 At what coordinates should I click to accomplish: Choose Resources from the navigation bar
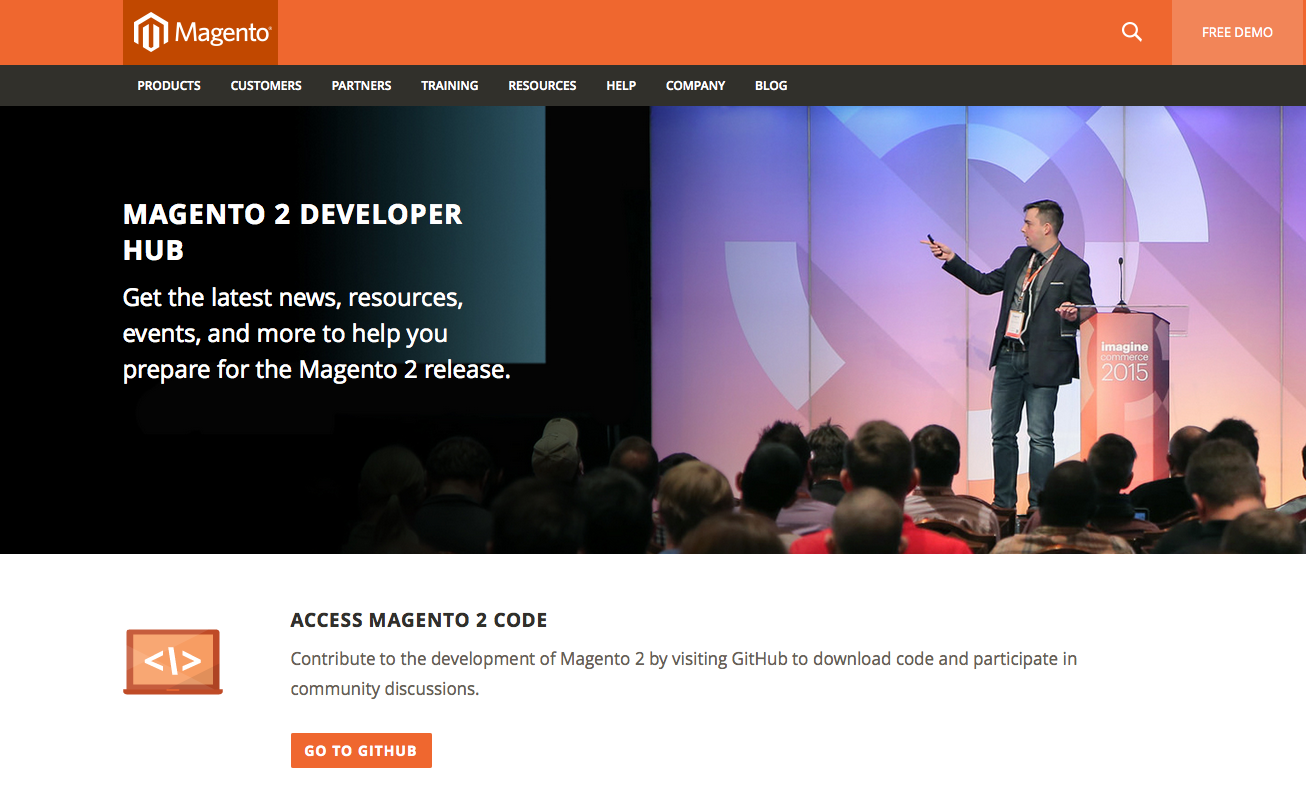tap(542, 86)
